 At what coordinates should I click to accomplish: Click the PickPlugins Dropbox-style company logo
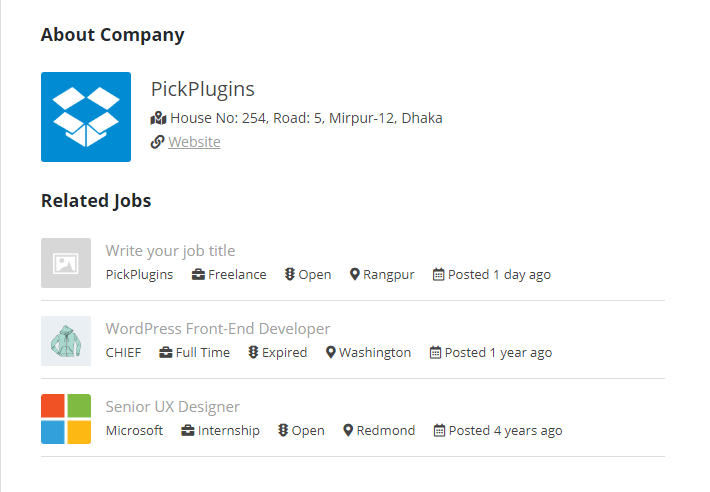(x=86, y=117)
